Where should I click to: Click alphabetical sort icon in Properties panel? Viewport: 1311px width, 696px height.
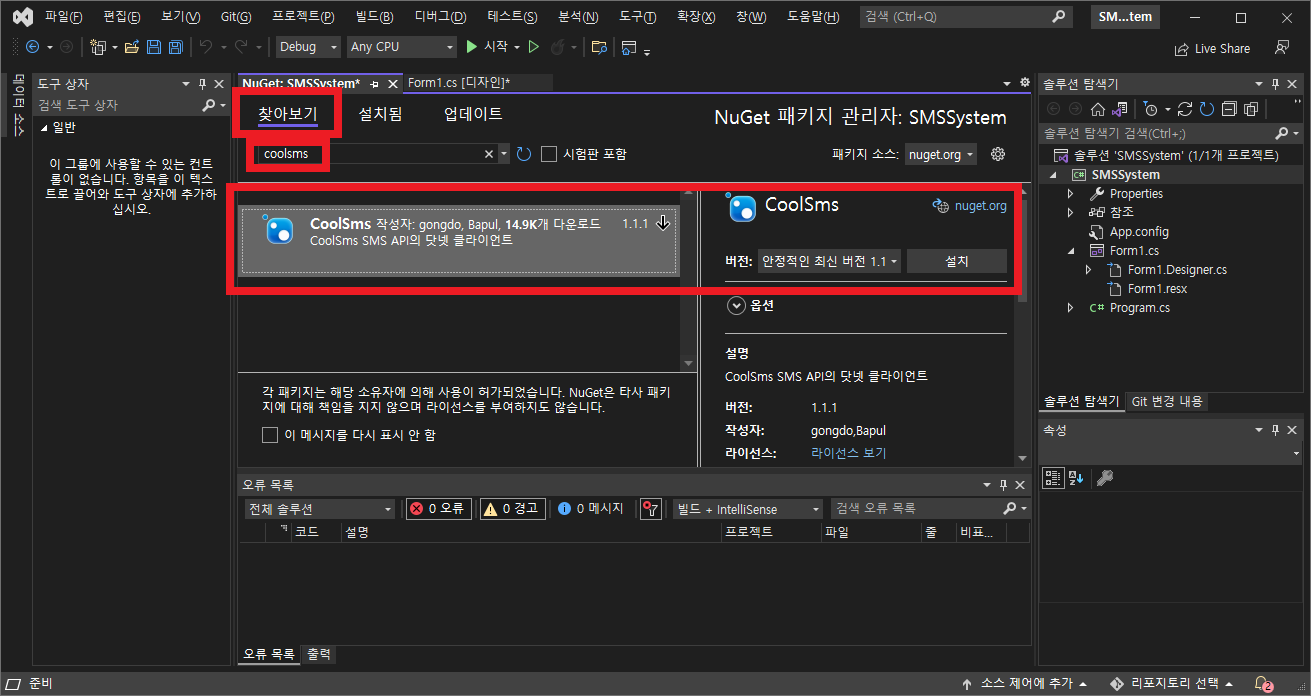pos(1075,478)
